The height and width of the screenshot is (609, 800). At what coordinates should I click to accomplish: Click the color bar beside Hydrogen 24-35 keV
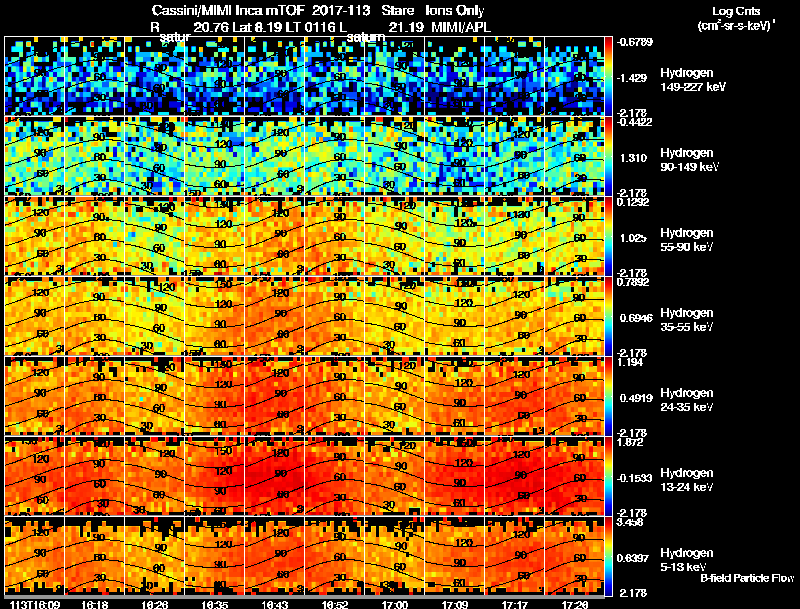[608, 396]
